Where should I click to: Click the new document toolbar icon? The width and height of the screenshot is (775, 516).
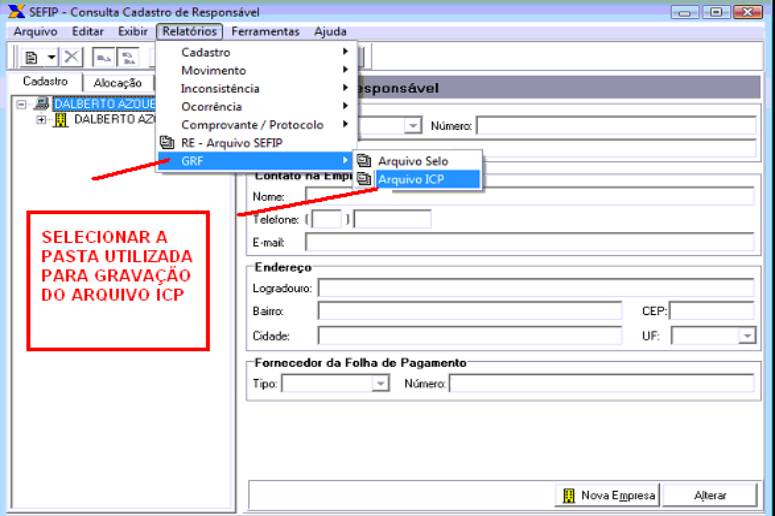[31, 57]
